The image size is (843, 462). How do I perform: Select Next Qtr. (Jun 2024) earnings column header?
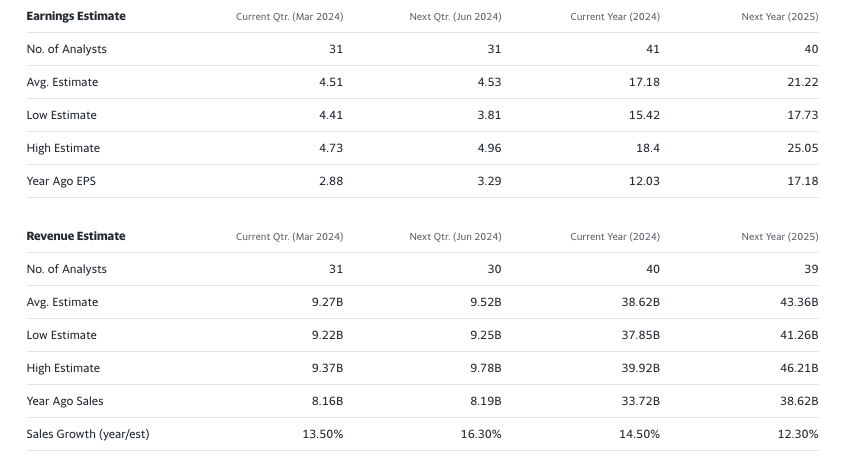pos(455,17)
